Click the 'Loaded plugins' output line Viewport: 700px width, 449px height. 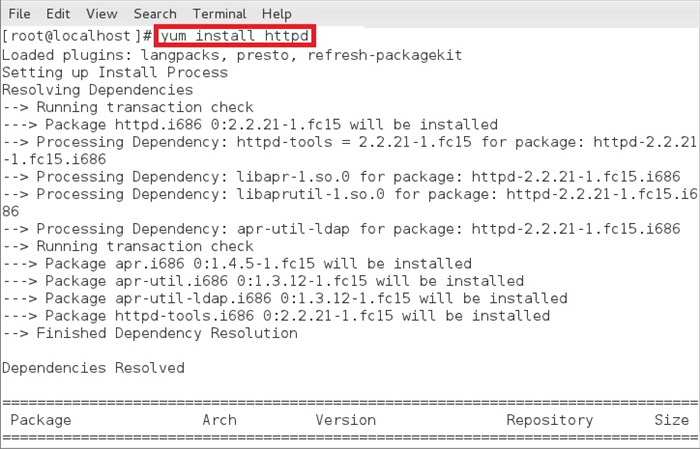(232, 55)
